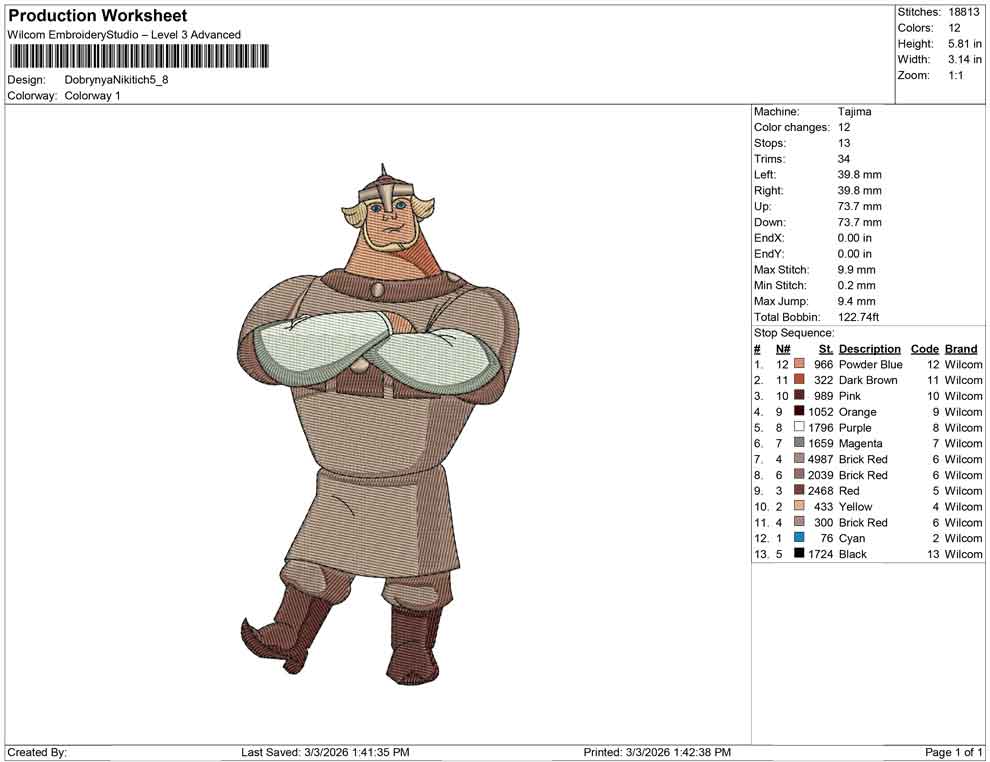Click the Black color swatch in row 13
The image size is (990, 762).
(799, 554)
